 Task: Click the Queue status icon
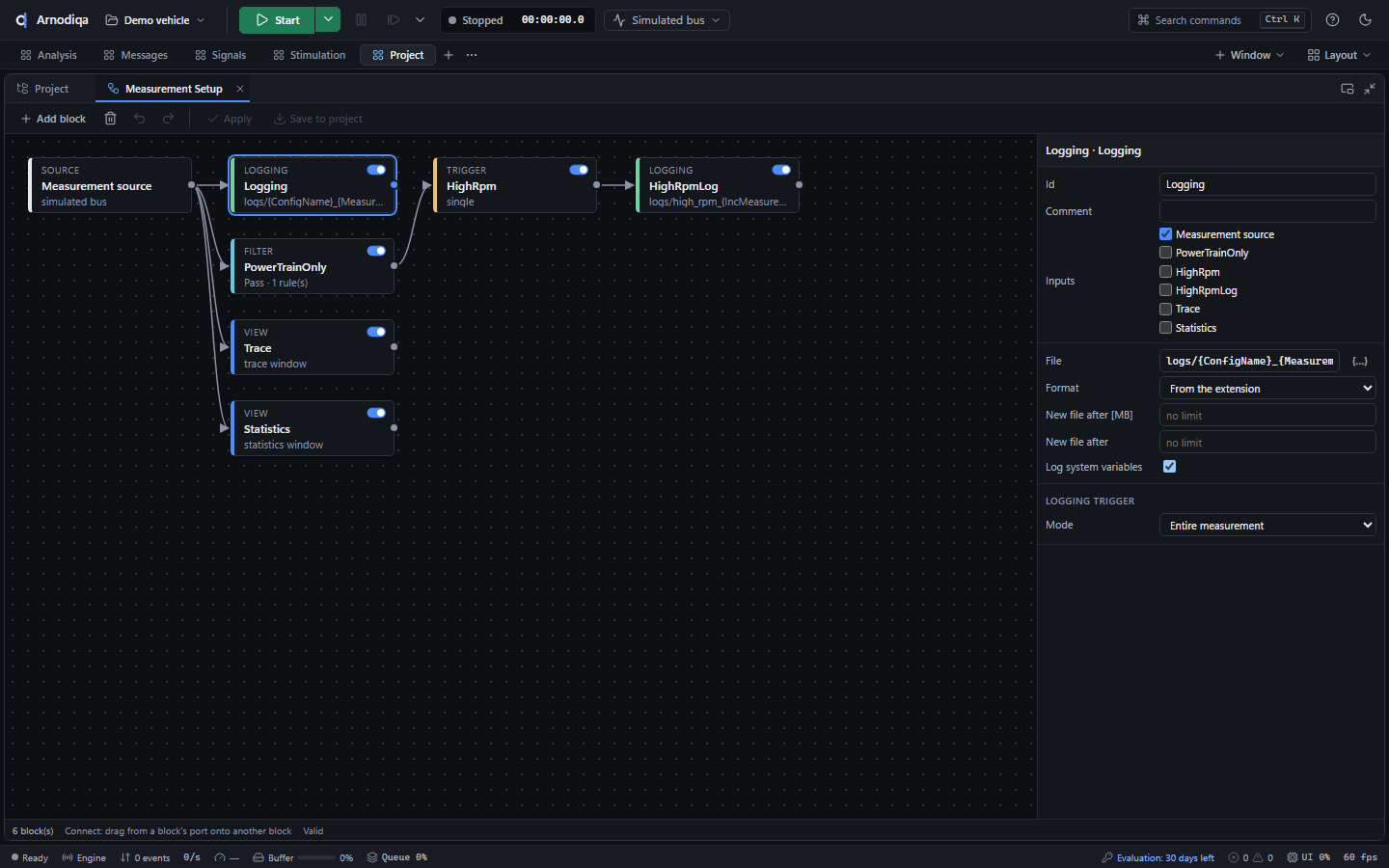[372, 857]
